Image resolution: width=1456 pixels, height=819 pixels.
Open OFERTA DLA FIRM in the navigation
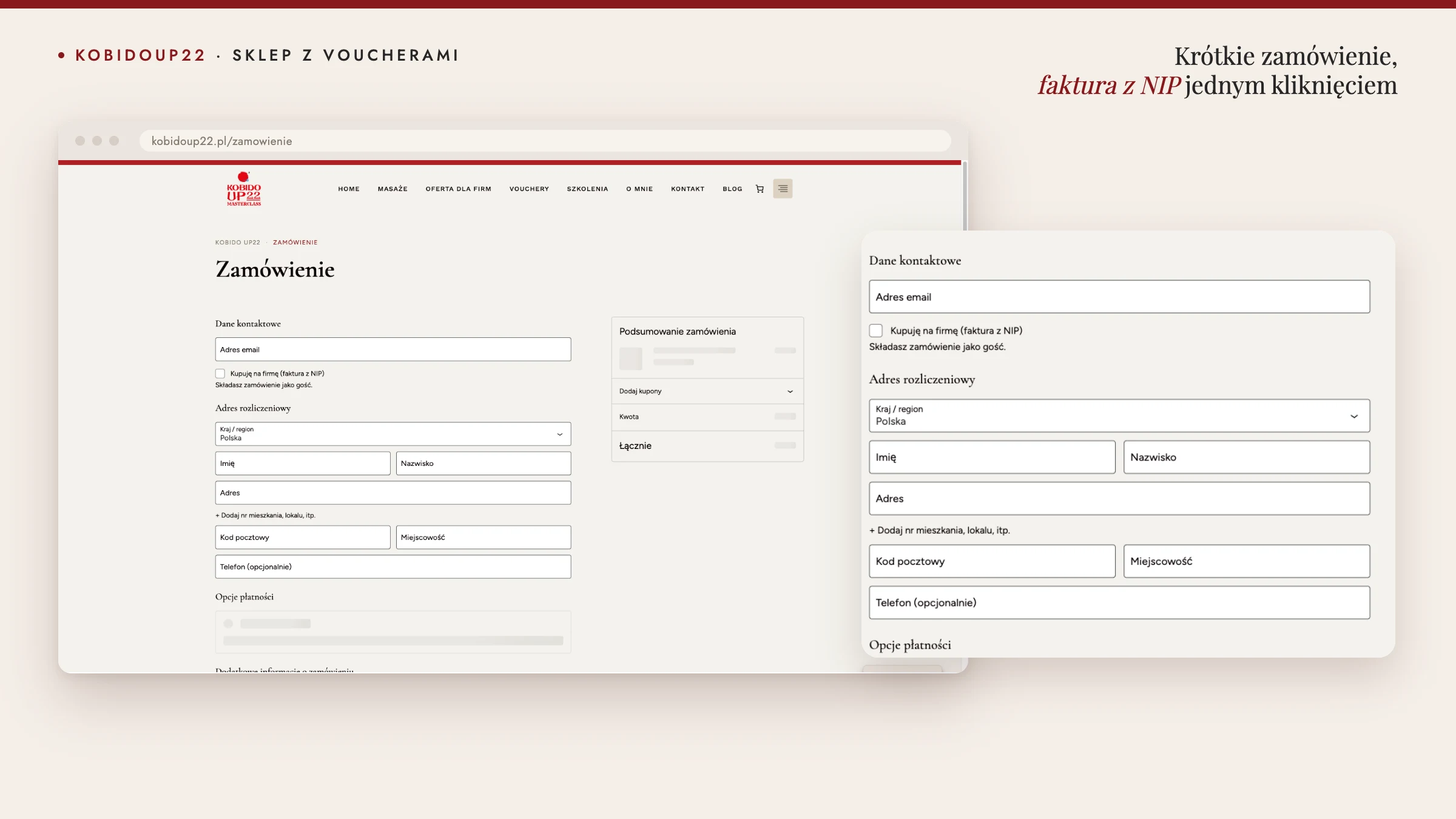(x=459, y=189)
